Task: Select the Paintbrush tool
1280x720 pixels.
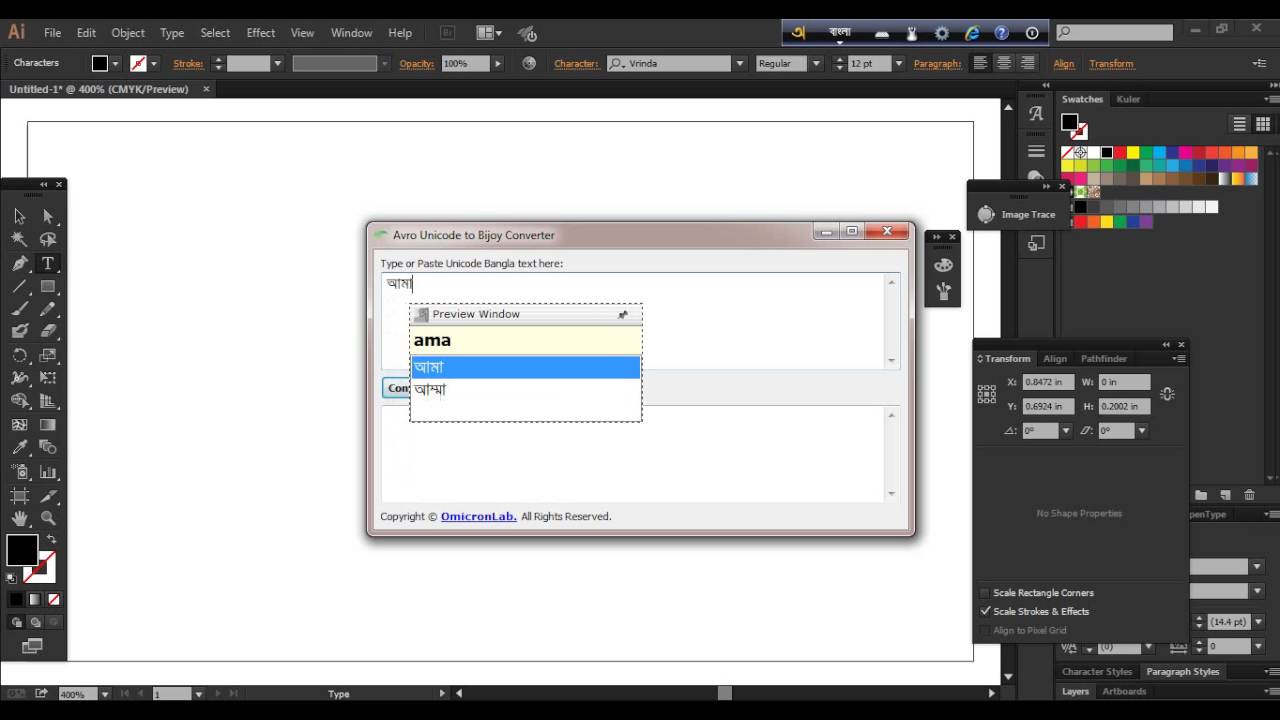Action: click(x=19, y=310)
